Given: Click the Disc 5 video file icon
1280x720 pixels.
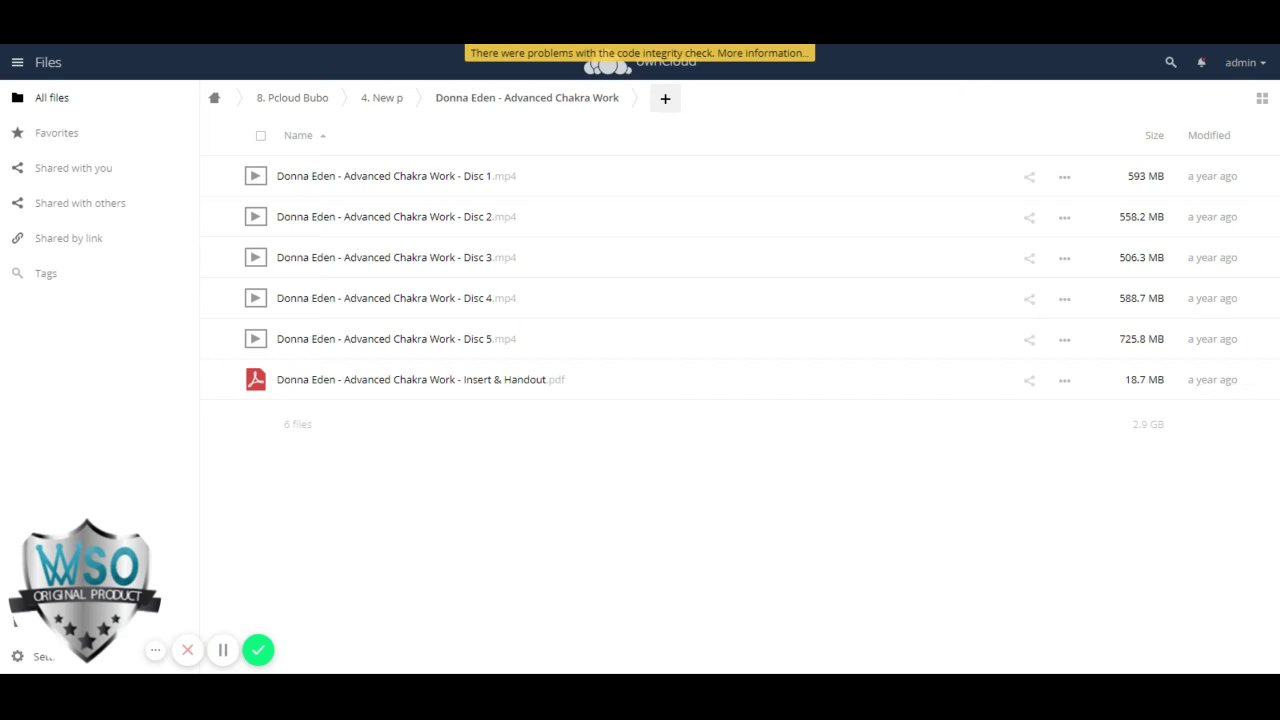Looking at the screenshot, I should 256,339.
